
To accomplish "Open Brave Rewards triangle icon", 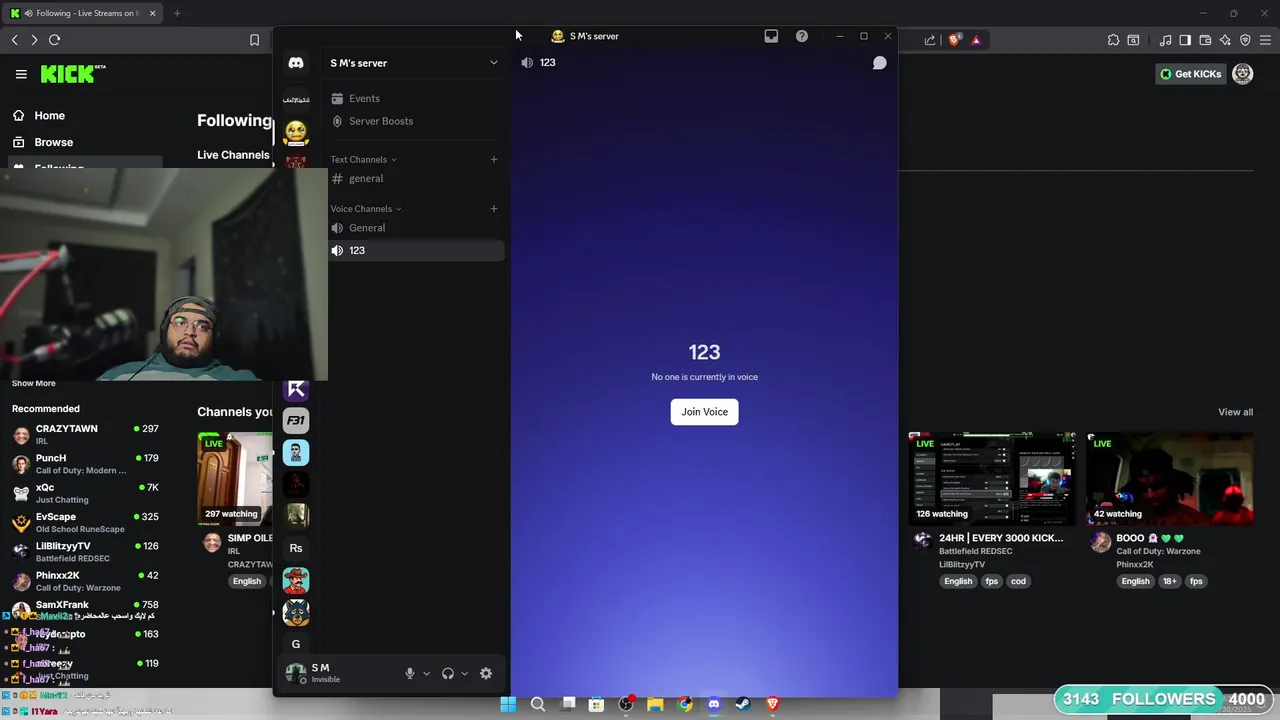I will point(976,40).
